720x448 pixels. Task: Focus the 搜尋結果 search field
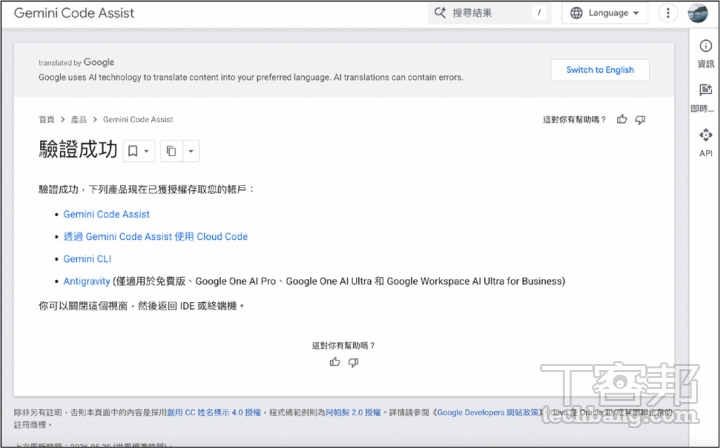pos(489,13)
